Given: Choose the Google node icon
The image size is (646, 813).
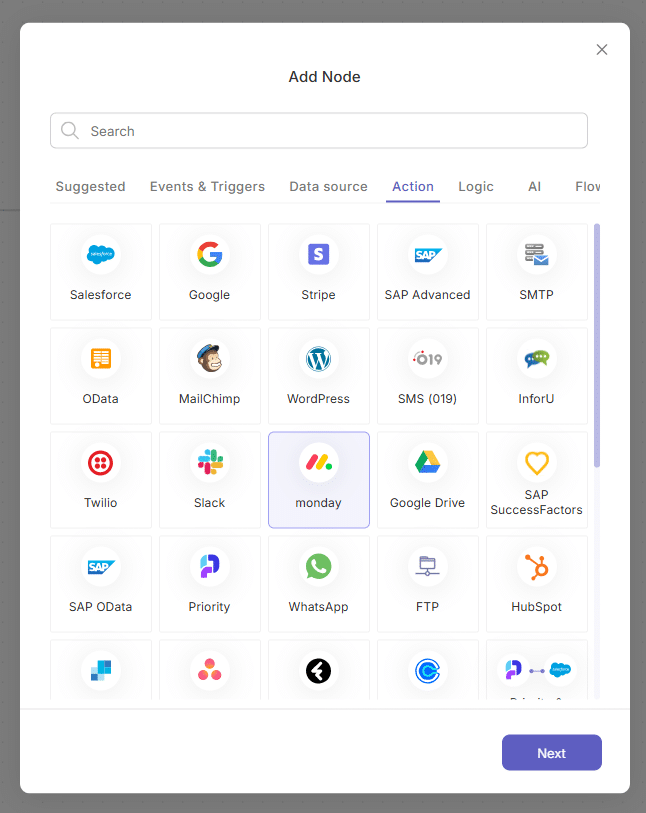Looking at the screenshot, I should coord(209,255).
